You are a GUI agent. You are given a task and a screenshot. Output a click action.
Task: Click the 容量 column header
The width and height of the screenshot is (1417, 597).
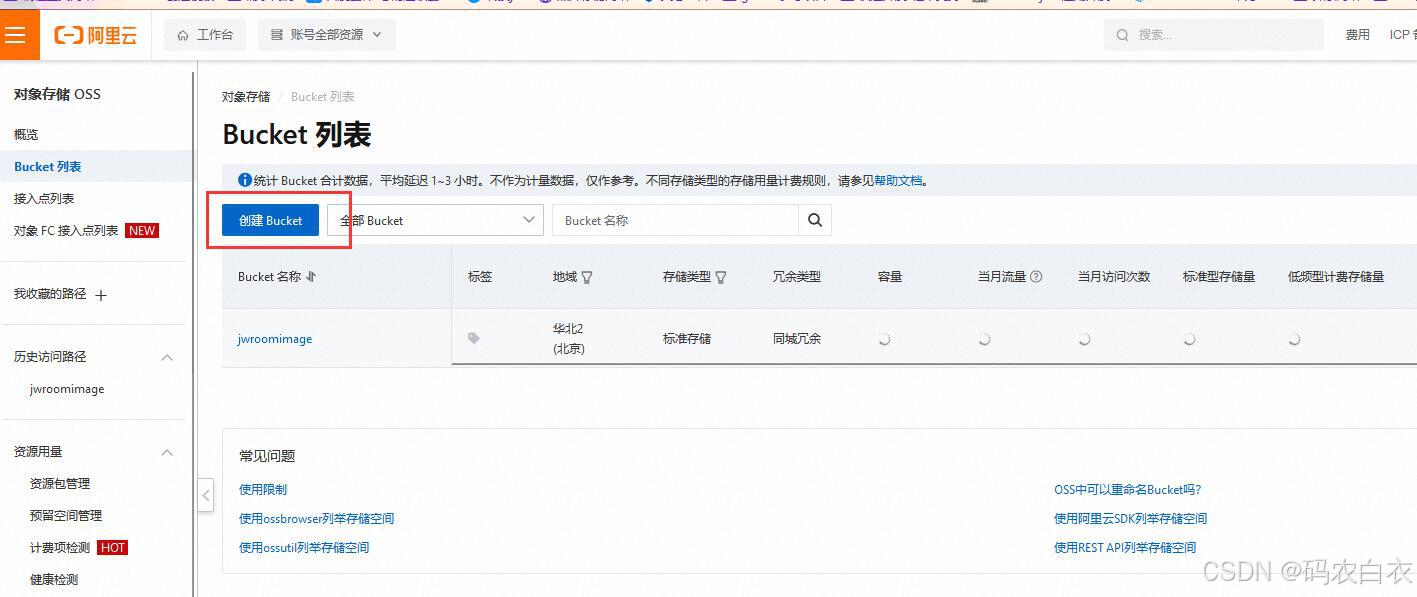click(890, 276)
